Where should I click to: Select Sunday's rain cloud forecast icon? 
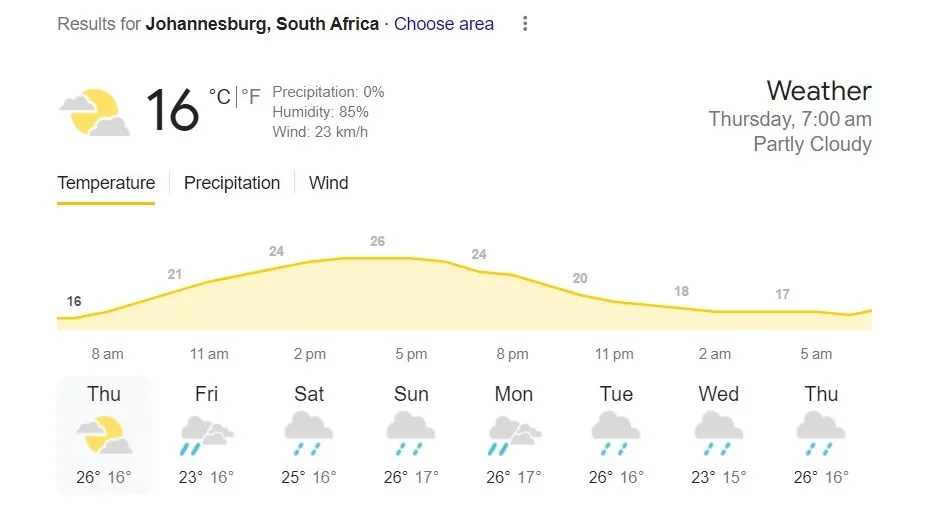pyautogui.click(x=411, y=435)
